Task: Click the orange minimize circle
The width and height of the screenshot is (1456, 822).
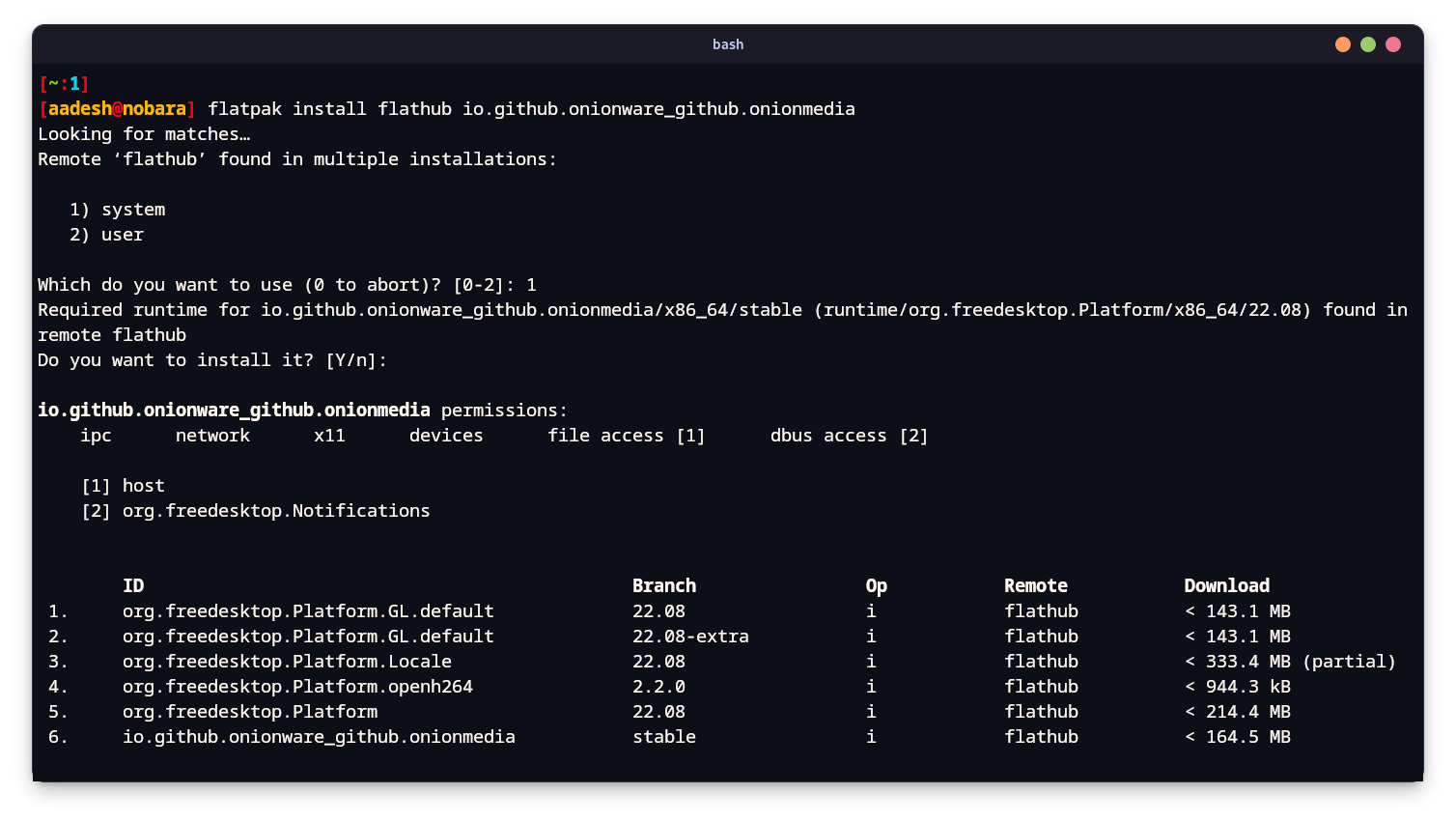Action: (1343, 43)
